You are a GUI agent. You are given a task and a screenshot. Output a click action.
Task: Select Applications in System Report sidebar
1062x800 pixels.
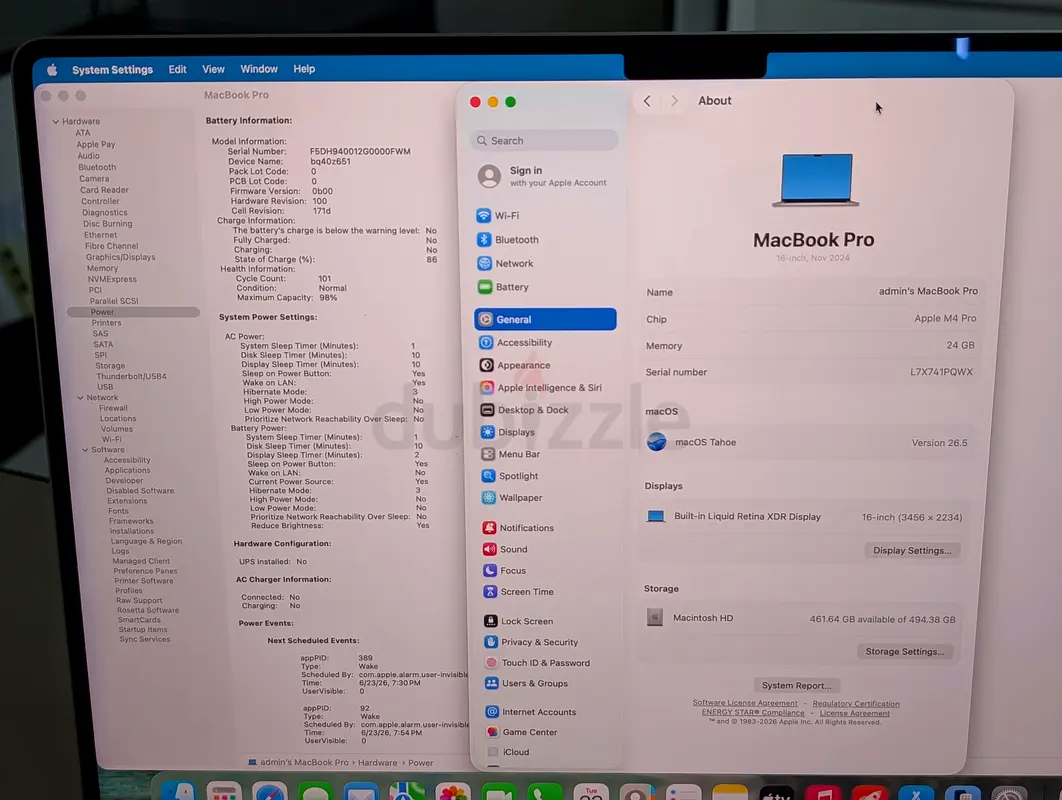pos(127,470)
